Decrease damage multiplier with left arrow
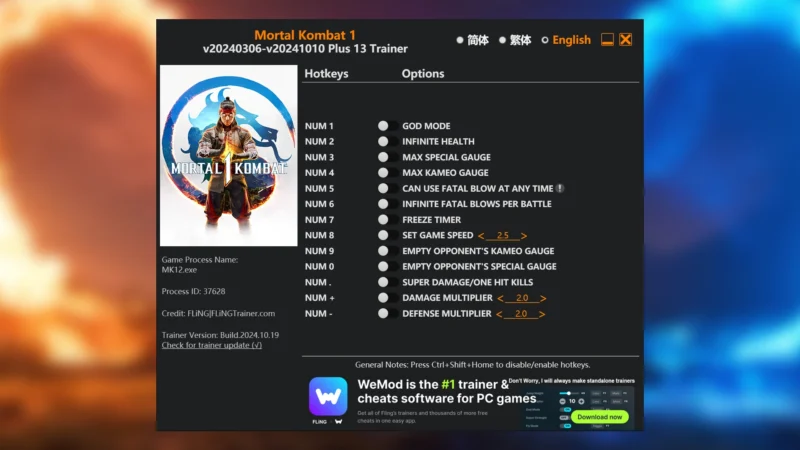The height and width of the screenshot is (450, 800). coord(501,298)
